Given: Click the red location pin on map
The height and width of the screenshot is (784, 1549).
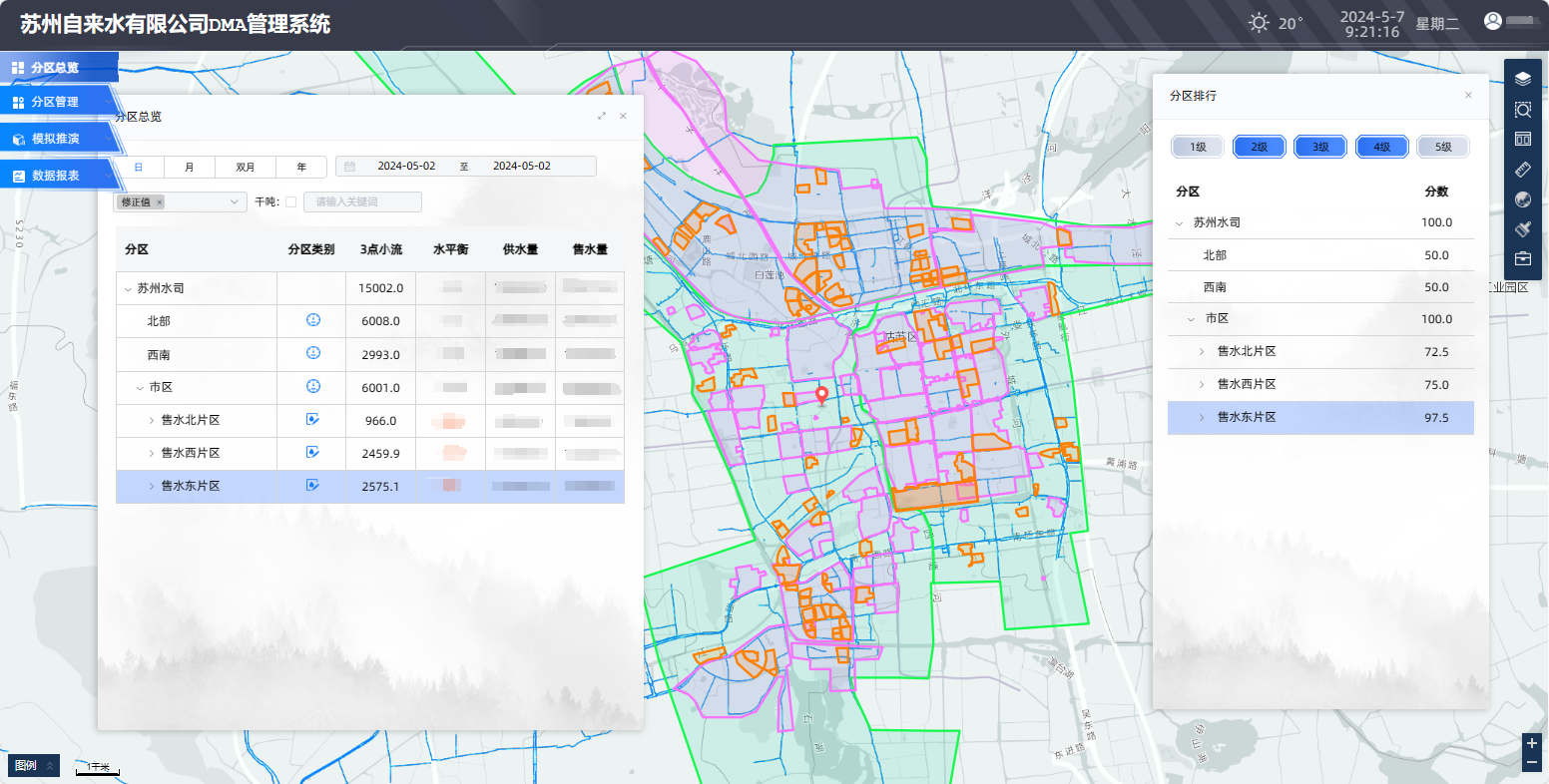Looking at the screenshot, I should point(822,396).
